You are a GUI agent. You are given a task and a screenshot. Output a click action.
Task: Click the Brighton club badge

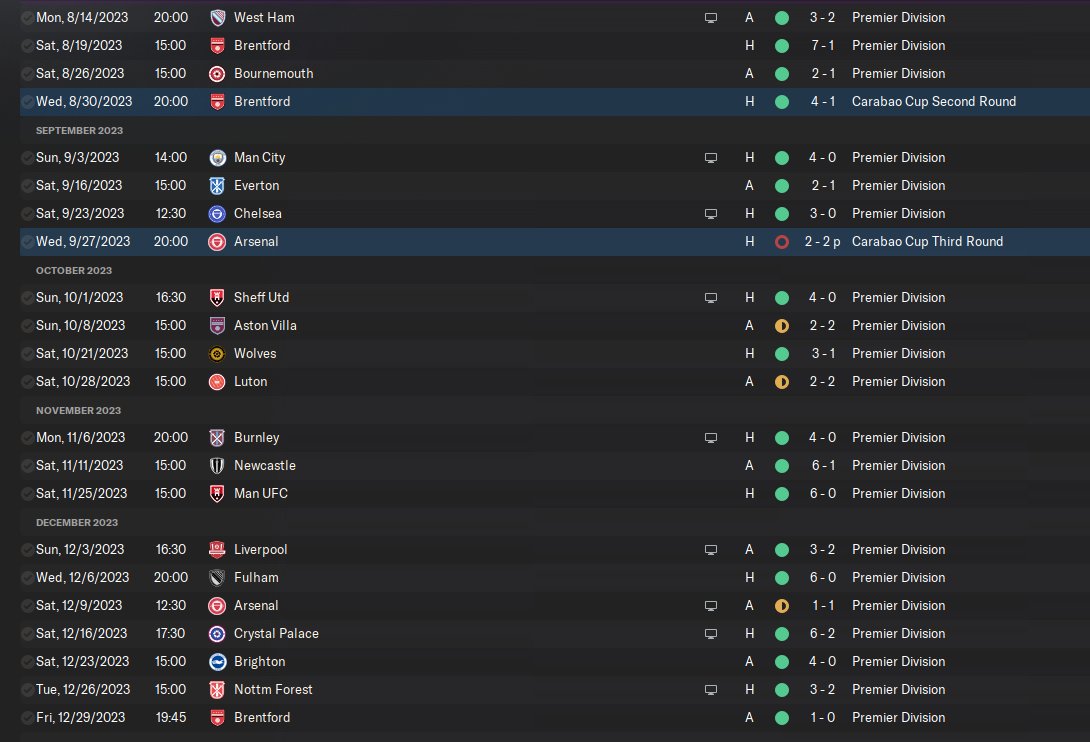pos(217,661)
